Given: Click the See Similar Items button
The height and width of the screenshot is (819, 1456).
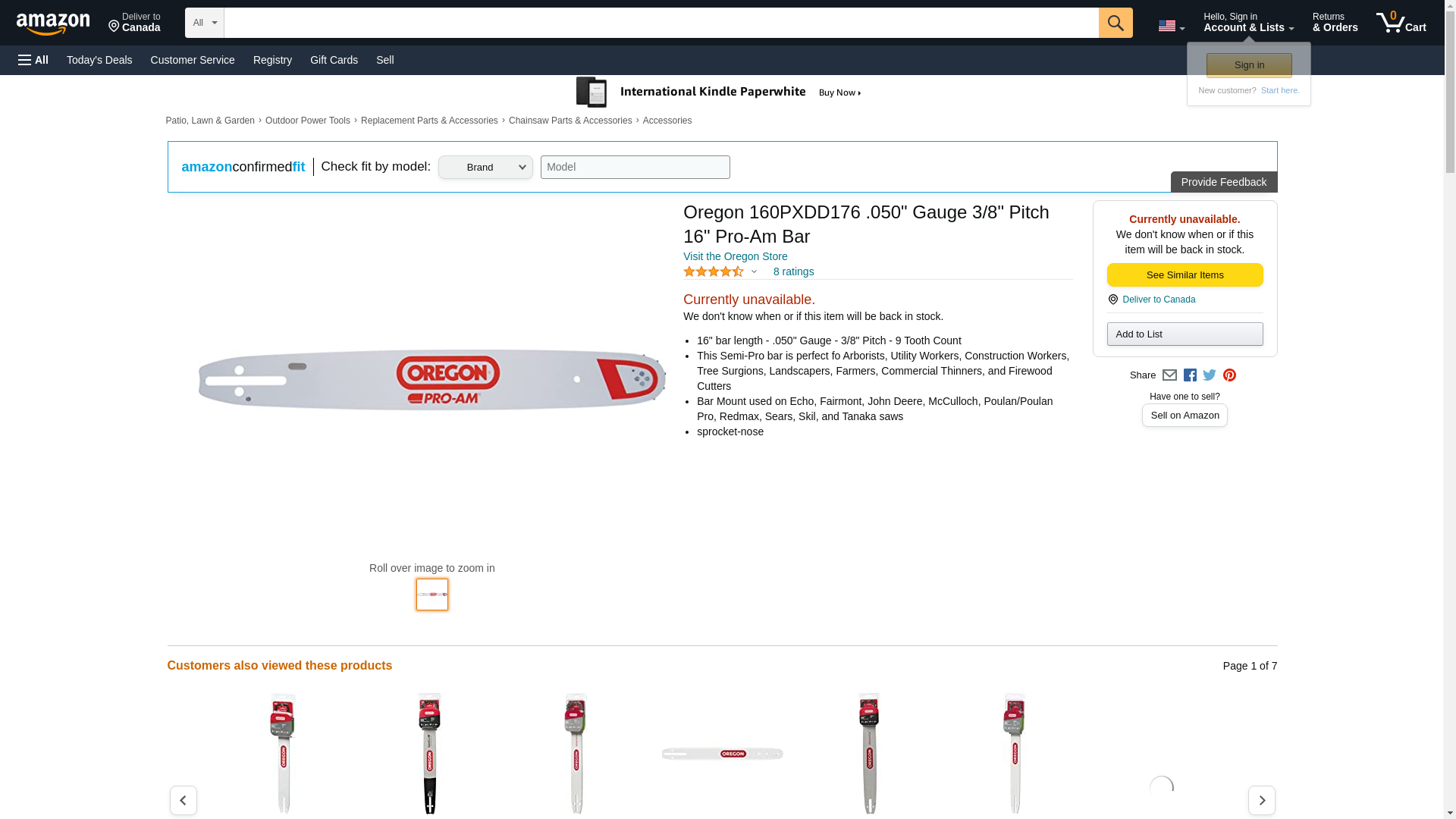Looking at the screenshot, I should coord(1185,275).
